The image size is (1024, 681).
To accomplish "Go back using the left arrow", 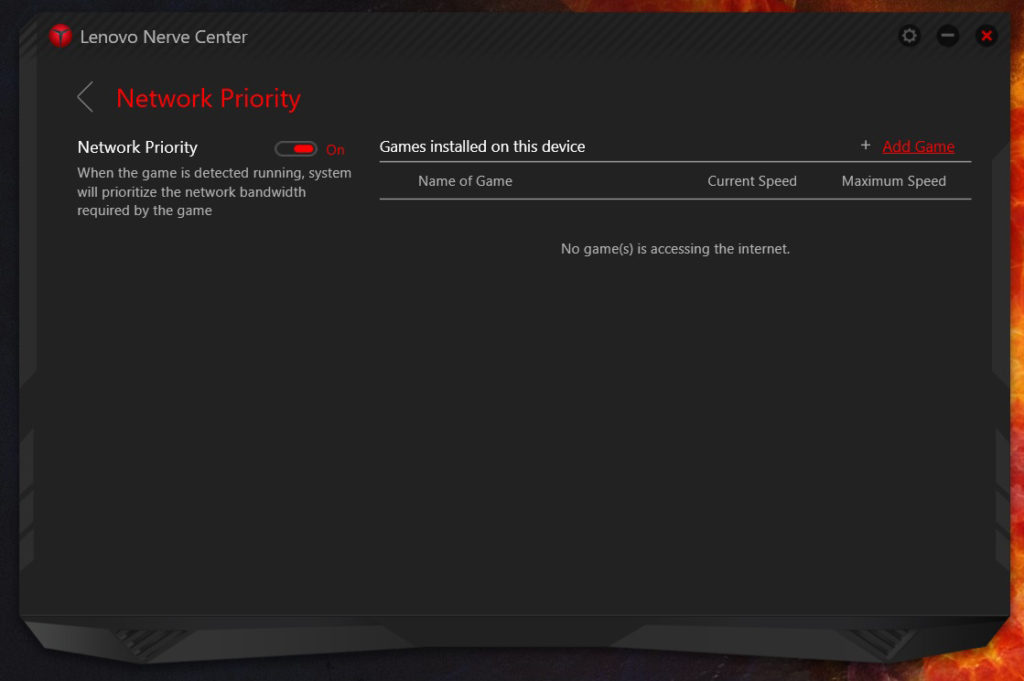I will point(86,98).
